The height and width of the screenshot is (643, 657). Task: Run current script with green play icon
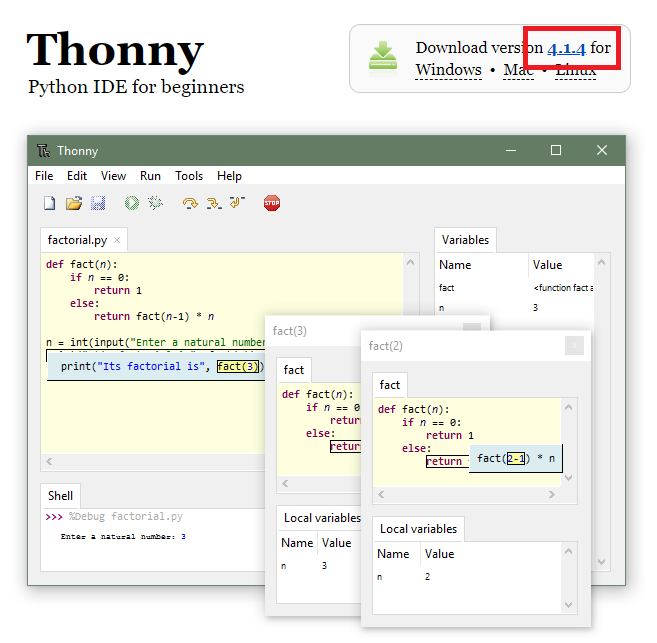pos(132,203)
